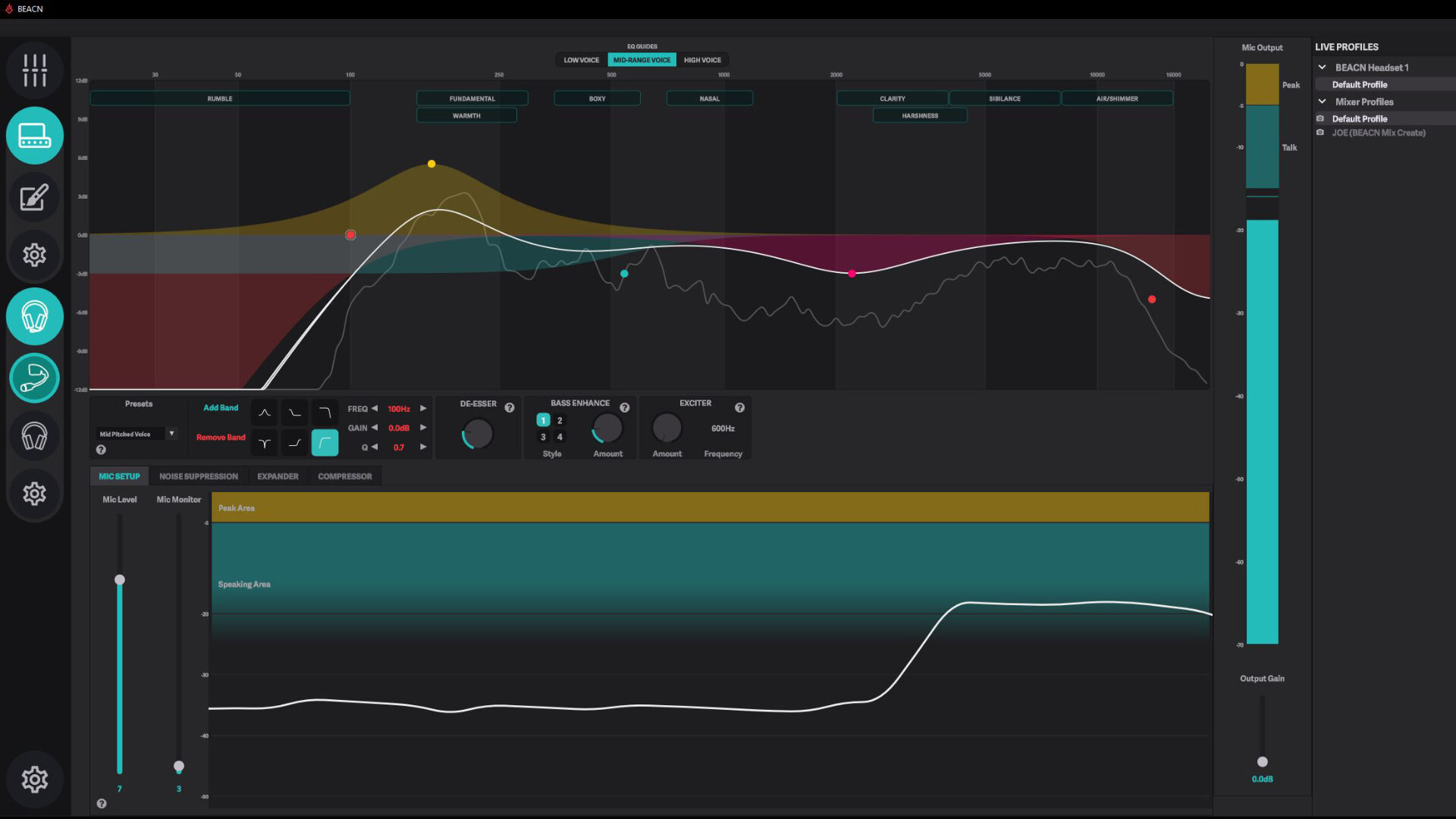Open the Mid Pitched Voice presets dropdown

point(136,434)
